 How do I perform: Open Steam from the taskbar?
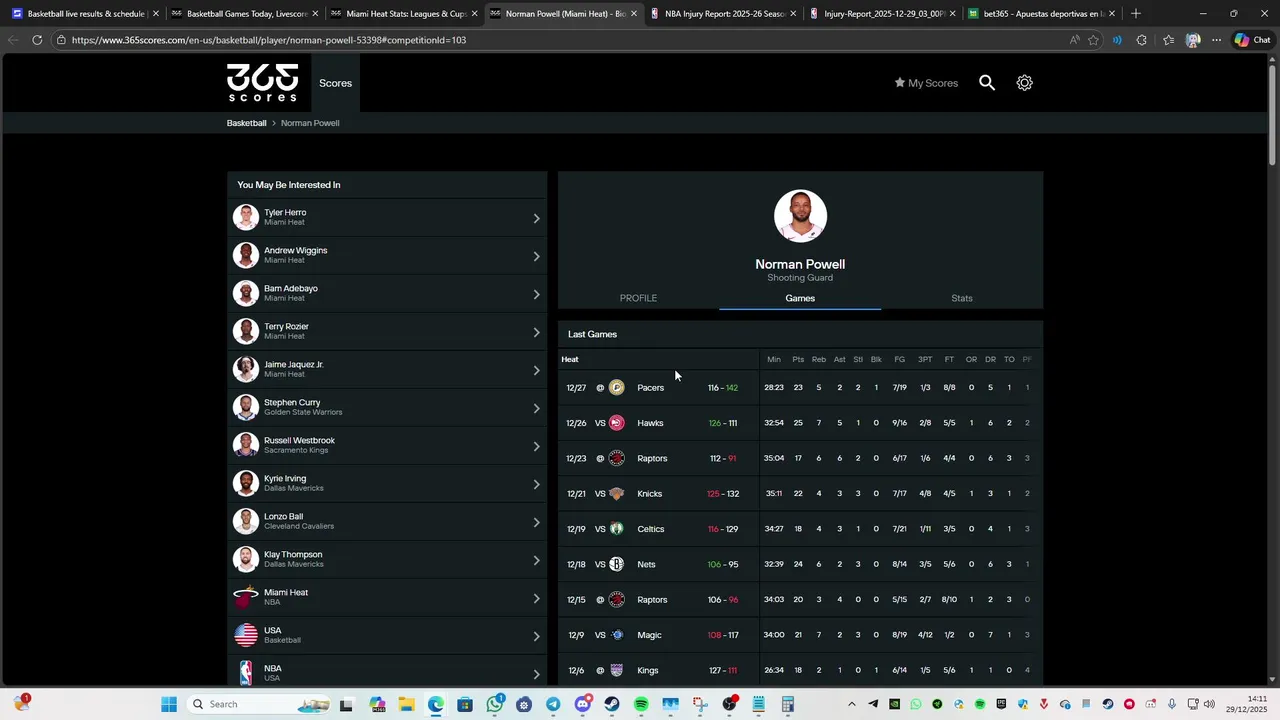pyautogui.click(x=612, y=704)
